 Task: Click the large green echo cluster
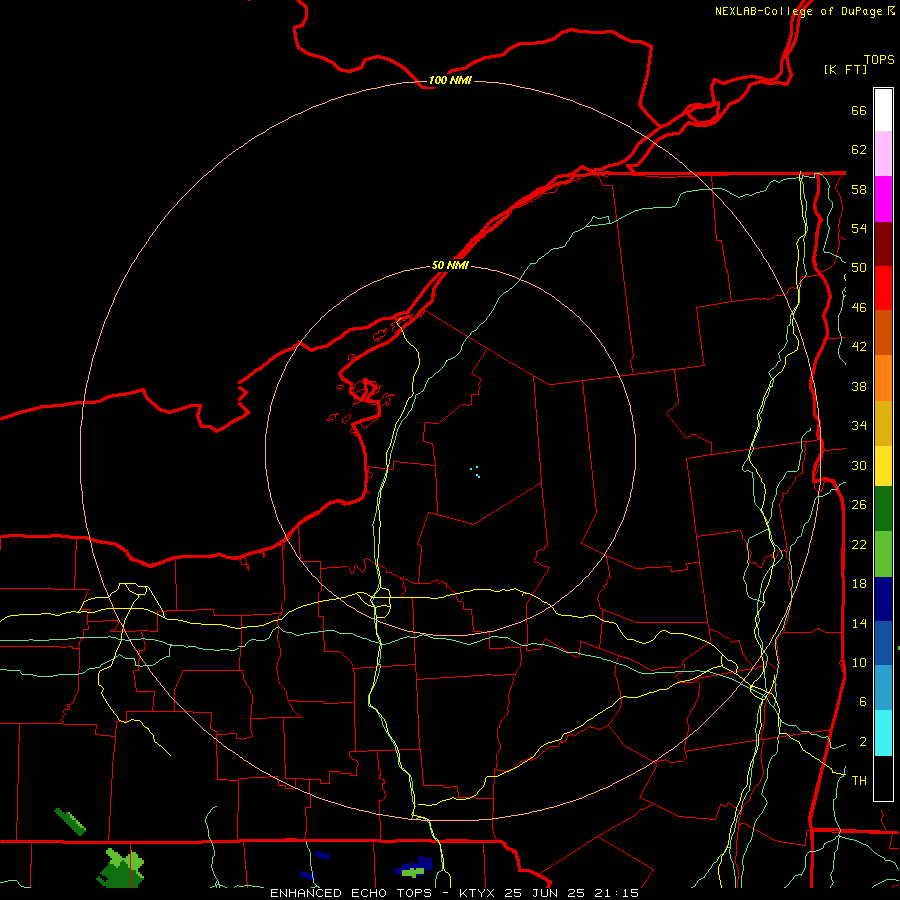click(121, 868)
